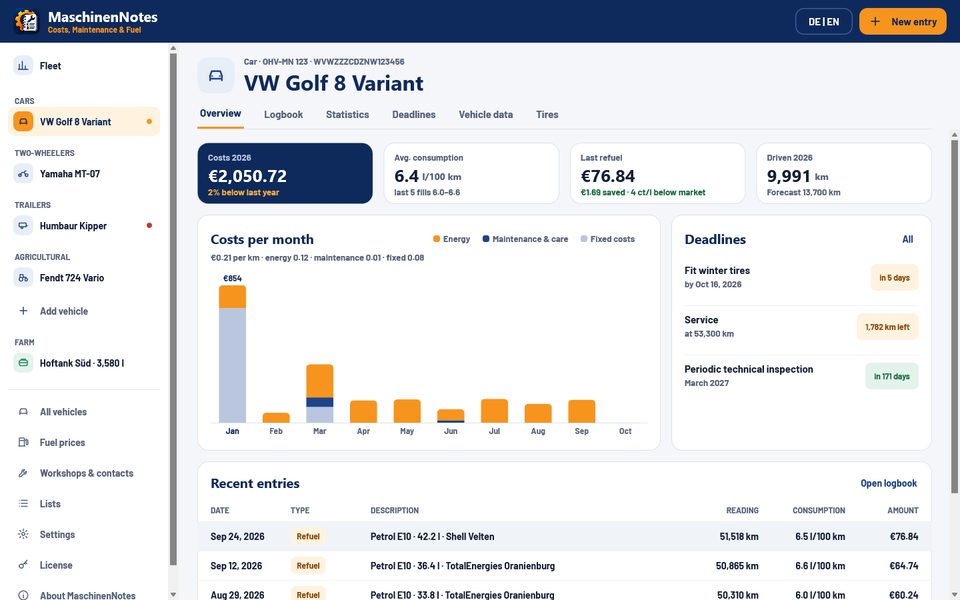Open the Tires tab

pos(547,114)
